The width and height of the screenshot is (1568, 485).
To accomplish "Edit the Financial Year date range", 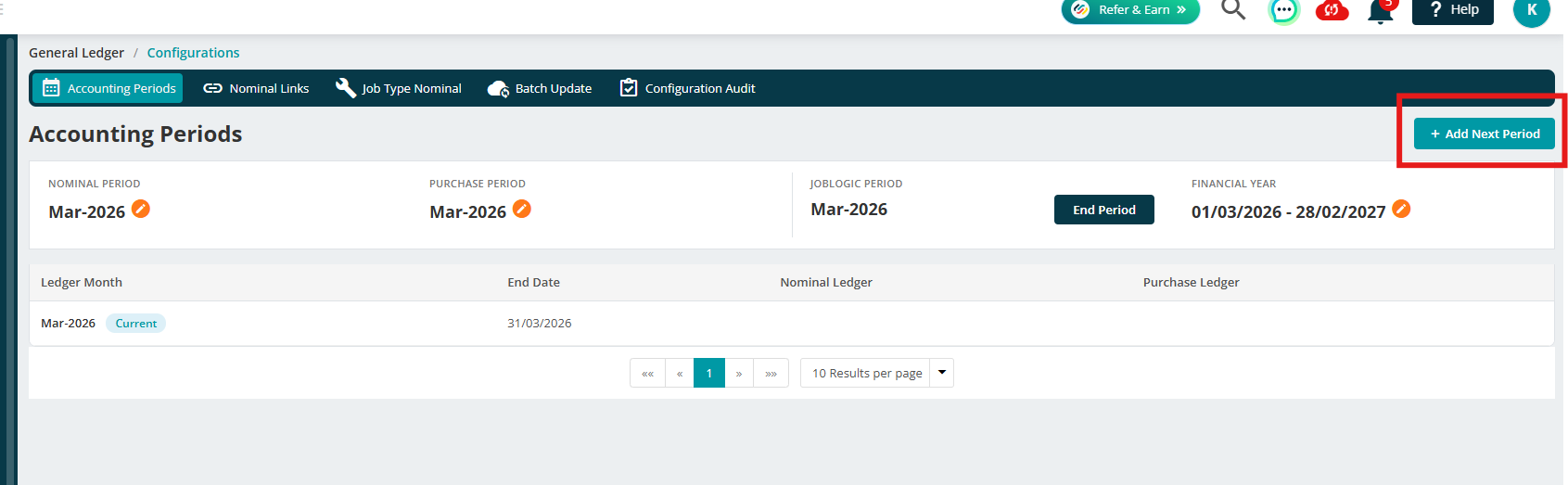I will 1401,209.
